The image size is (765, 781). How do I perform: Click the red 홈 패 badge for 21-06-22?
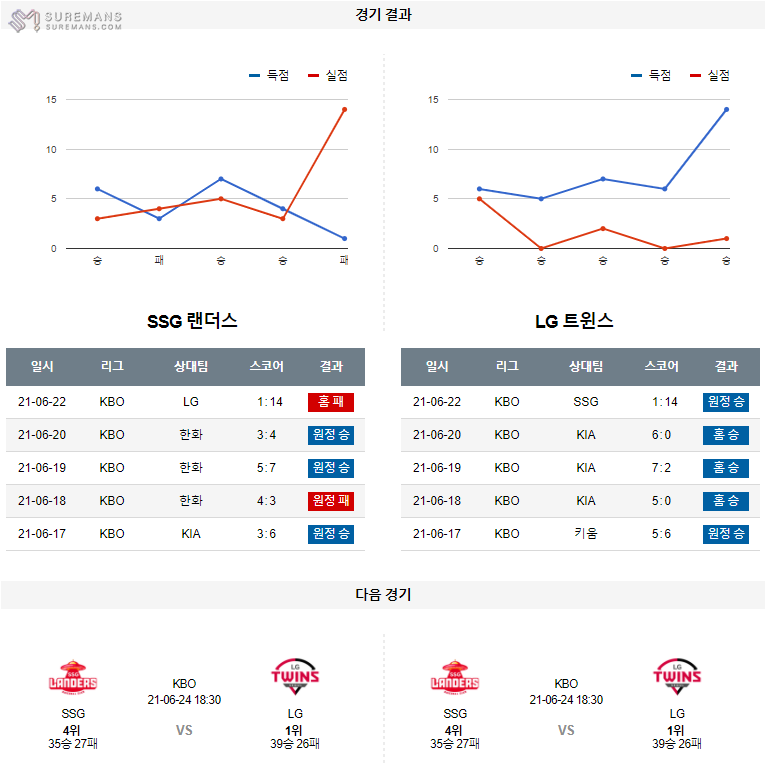coord(331,402)
